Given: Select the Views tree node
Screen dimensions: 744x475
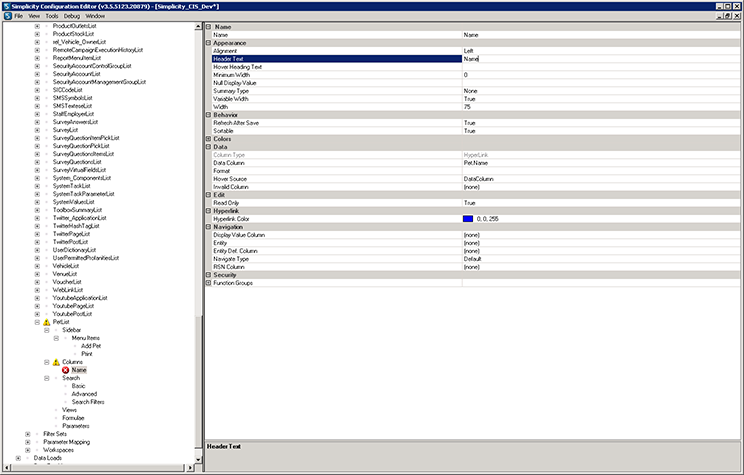Looking at the screenshot, I should point(69,410).
